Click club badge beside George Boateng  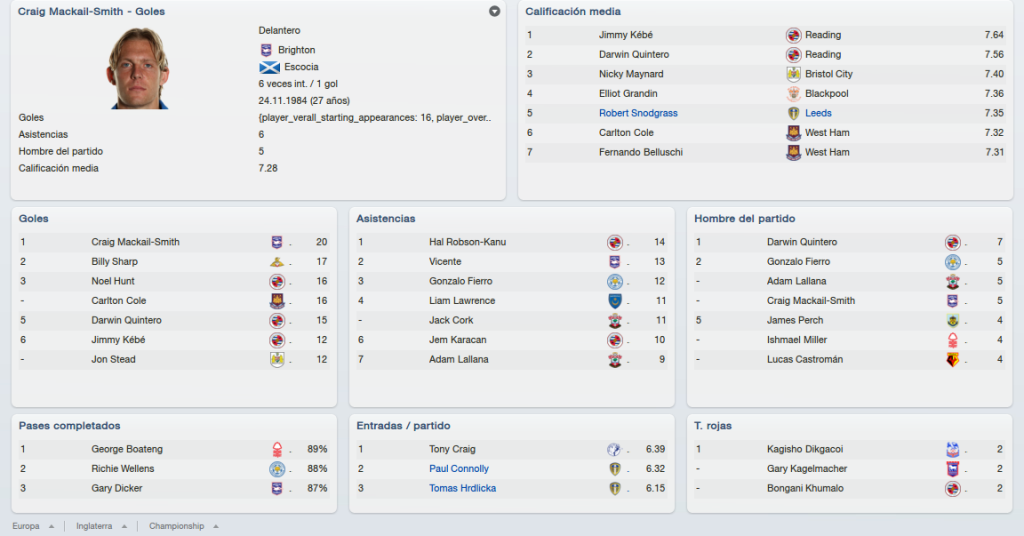pyautogui.click(x=277, y=449)
